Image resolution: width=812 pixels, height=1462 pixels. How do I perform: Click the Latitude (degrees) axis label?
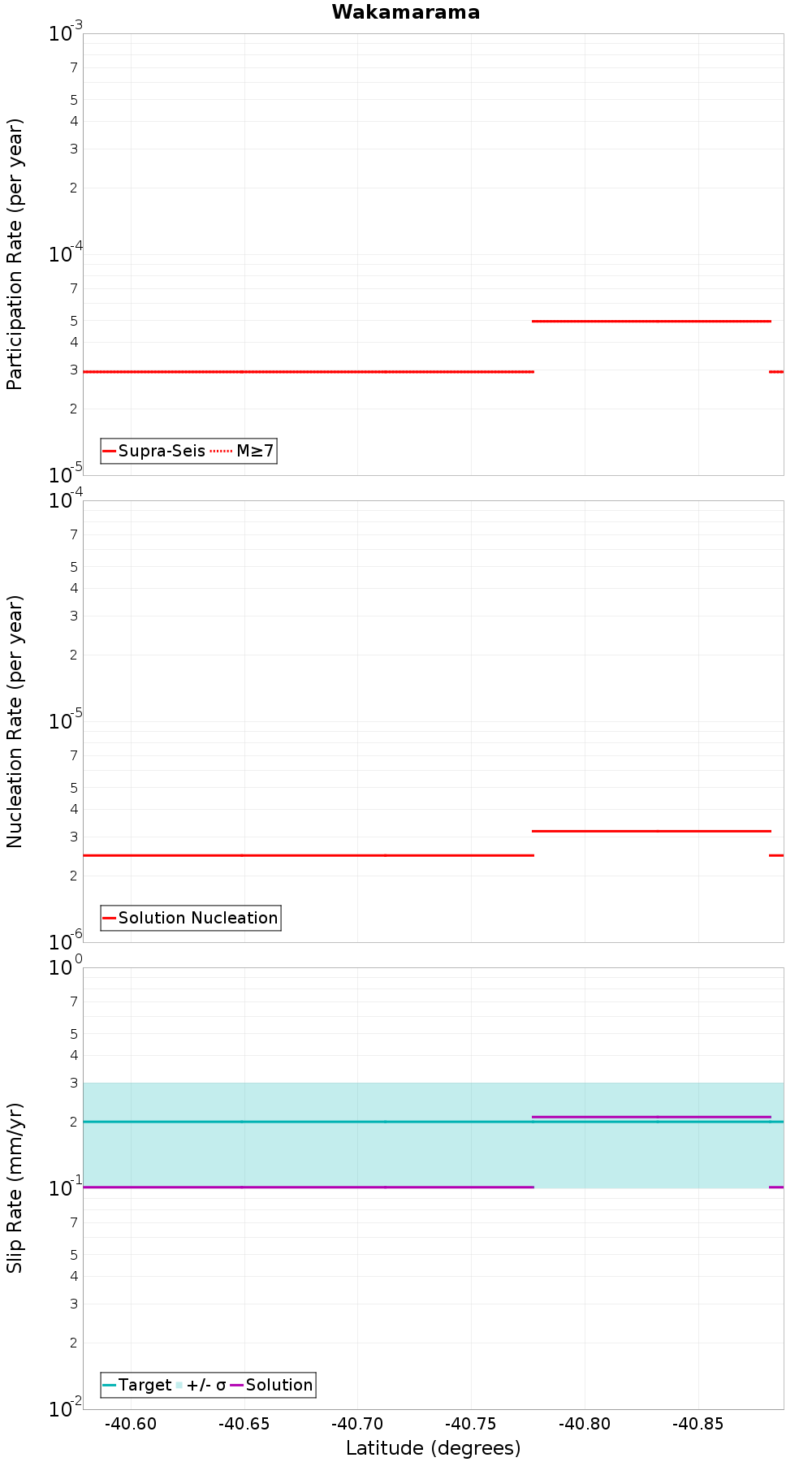point(433,1448)
